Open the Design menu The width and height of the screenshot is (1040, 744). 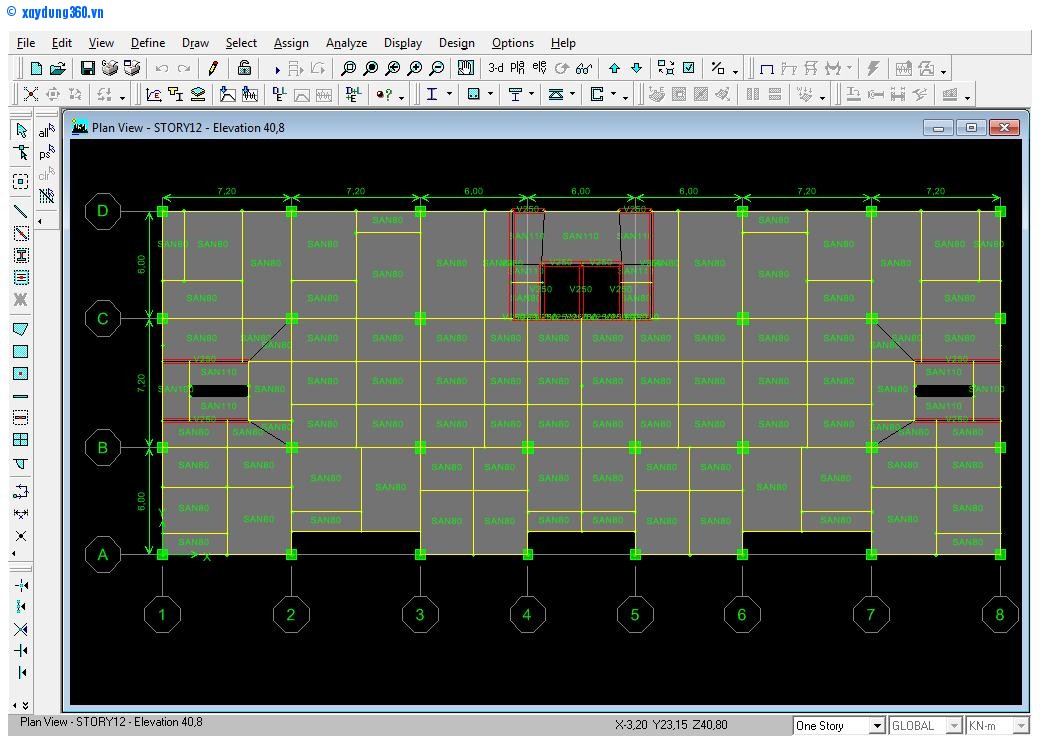[456, 43]
